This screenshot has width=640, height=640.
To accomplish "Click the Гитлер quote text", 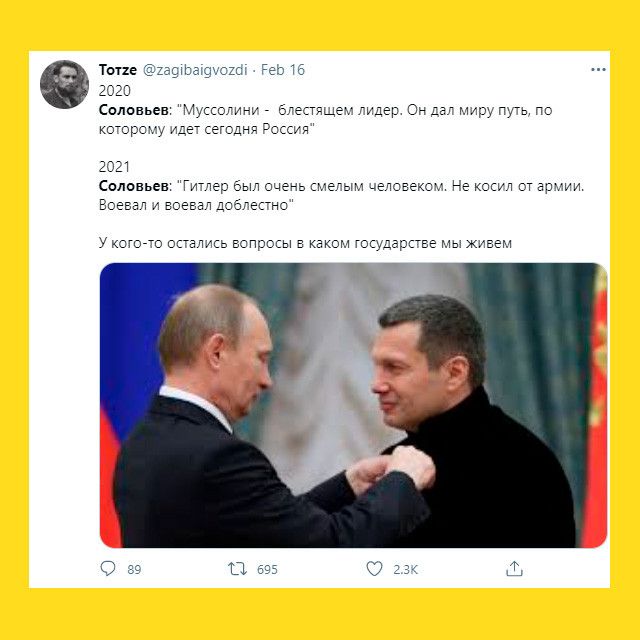I will tap(342, 196).
